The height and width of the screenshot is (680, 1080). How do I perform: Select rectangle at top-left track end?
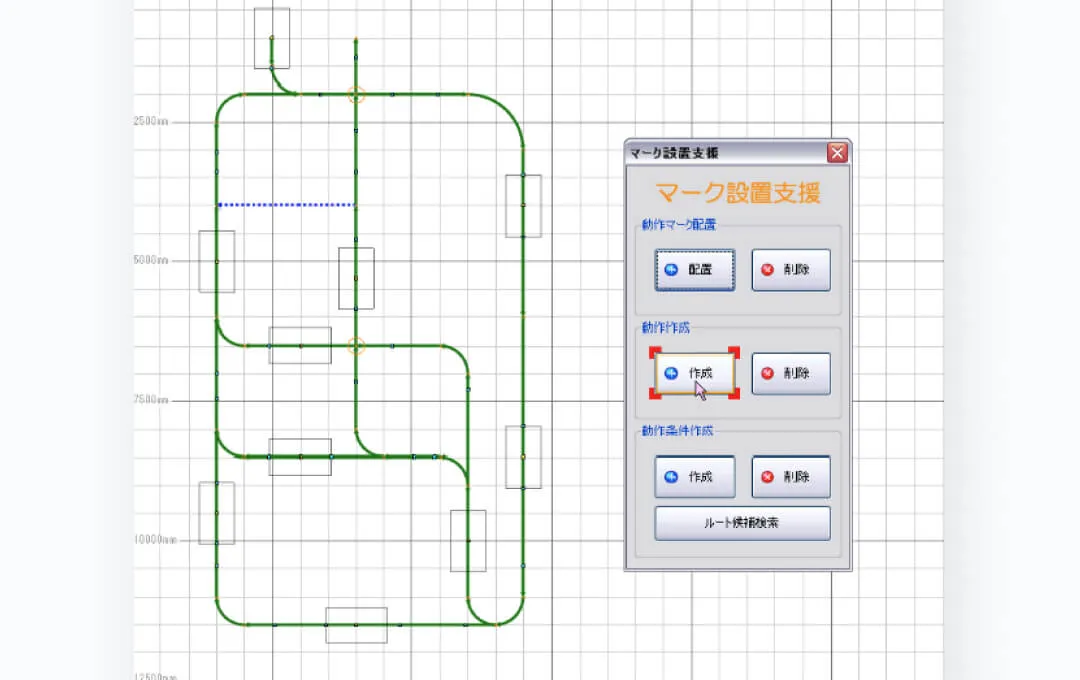(272, 38)
